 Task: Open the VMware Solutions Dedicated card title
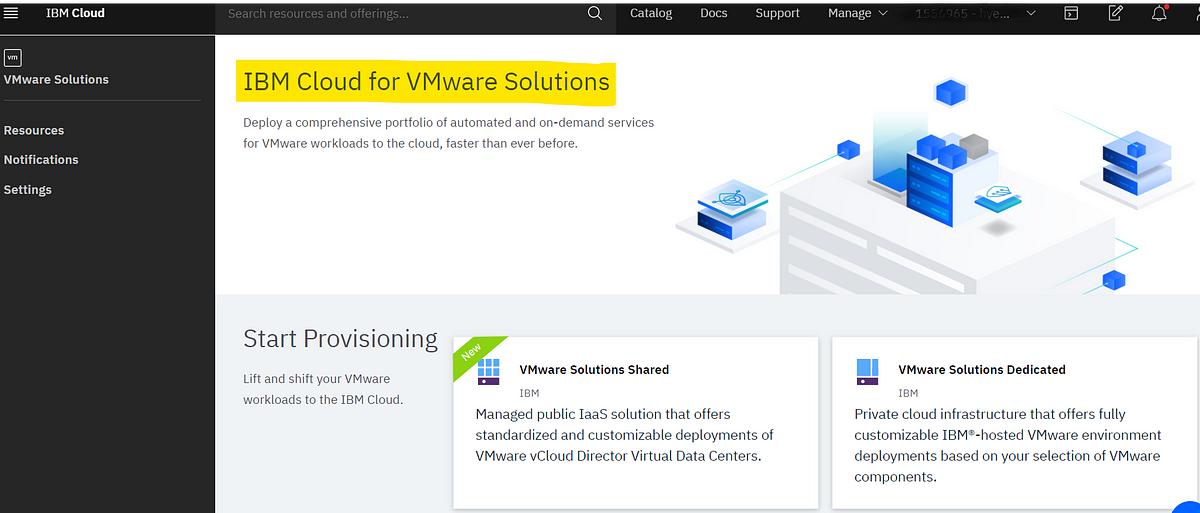pyautogui.click(x=982, y=370)
